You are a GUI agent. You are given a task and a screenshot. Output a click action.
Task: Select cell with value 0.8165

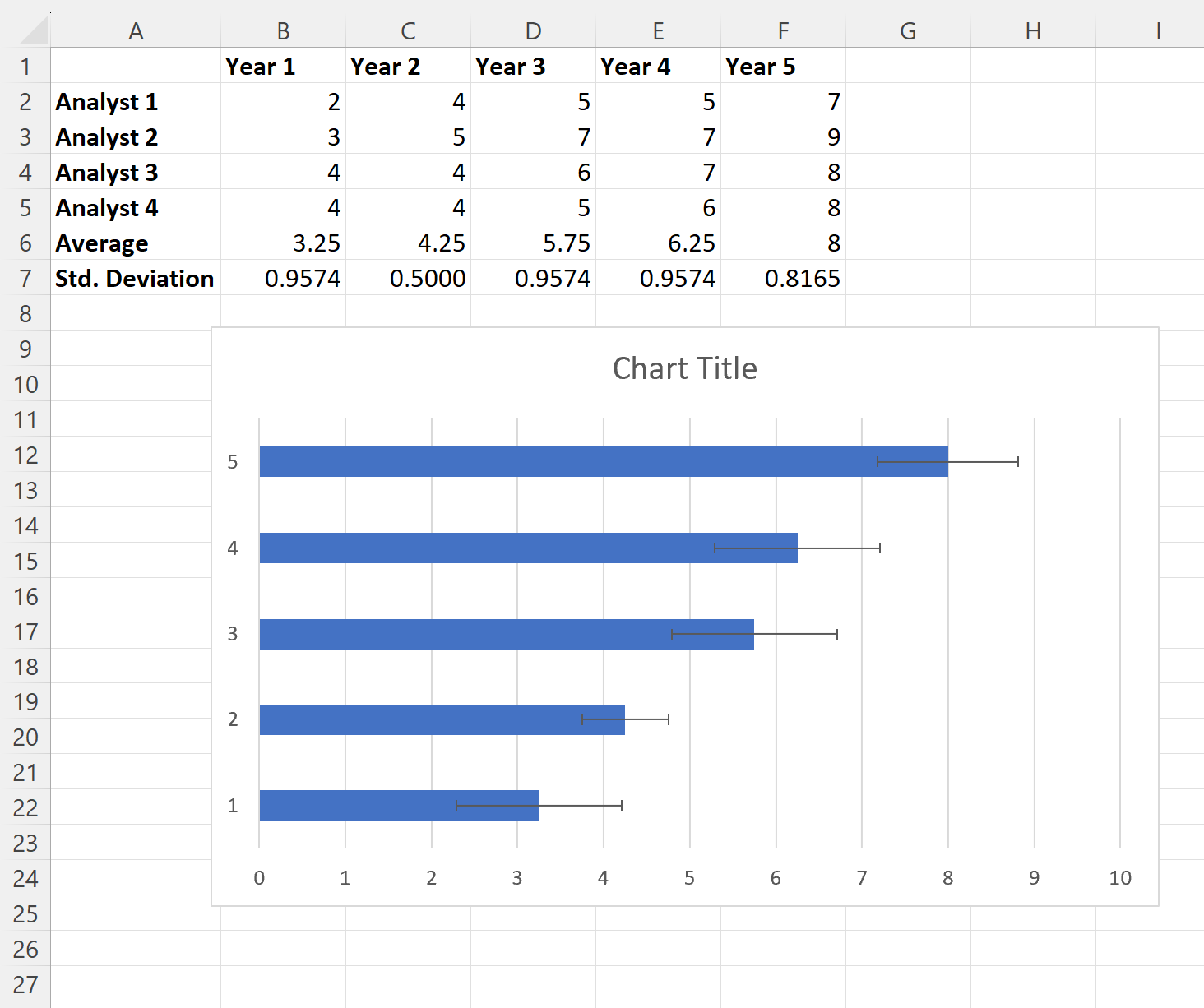click(x=783, y=279)
